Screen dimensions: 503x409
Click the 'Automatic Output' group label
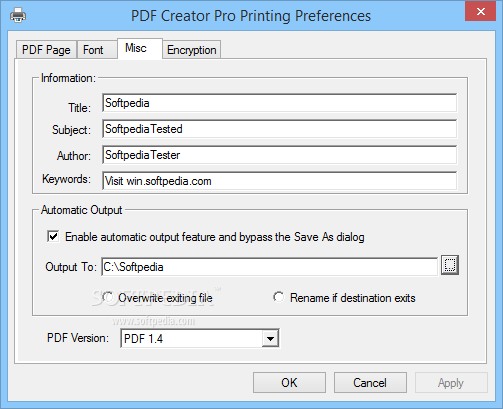coord(82,210)
